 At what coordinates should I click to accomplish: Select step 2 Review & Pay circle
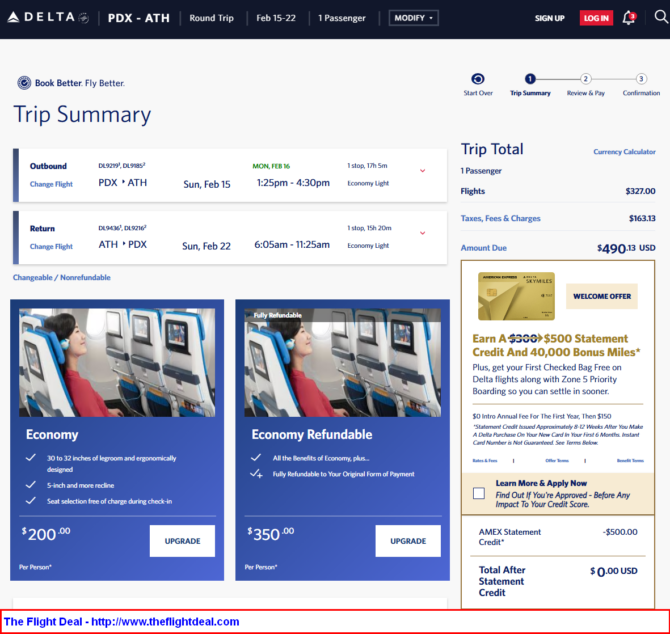[586, 79]
